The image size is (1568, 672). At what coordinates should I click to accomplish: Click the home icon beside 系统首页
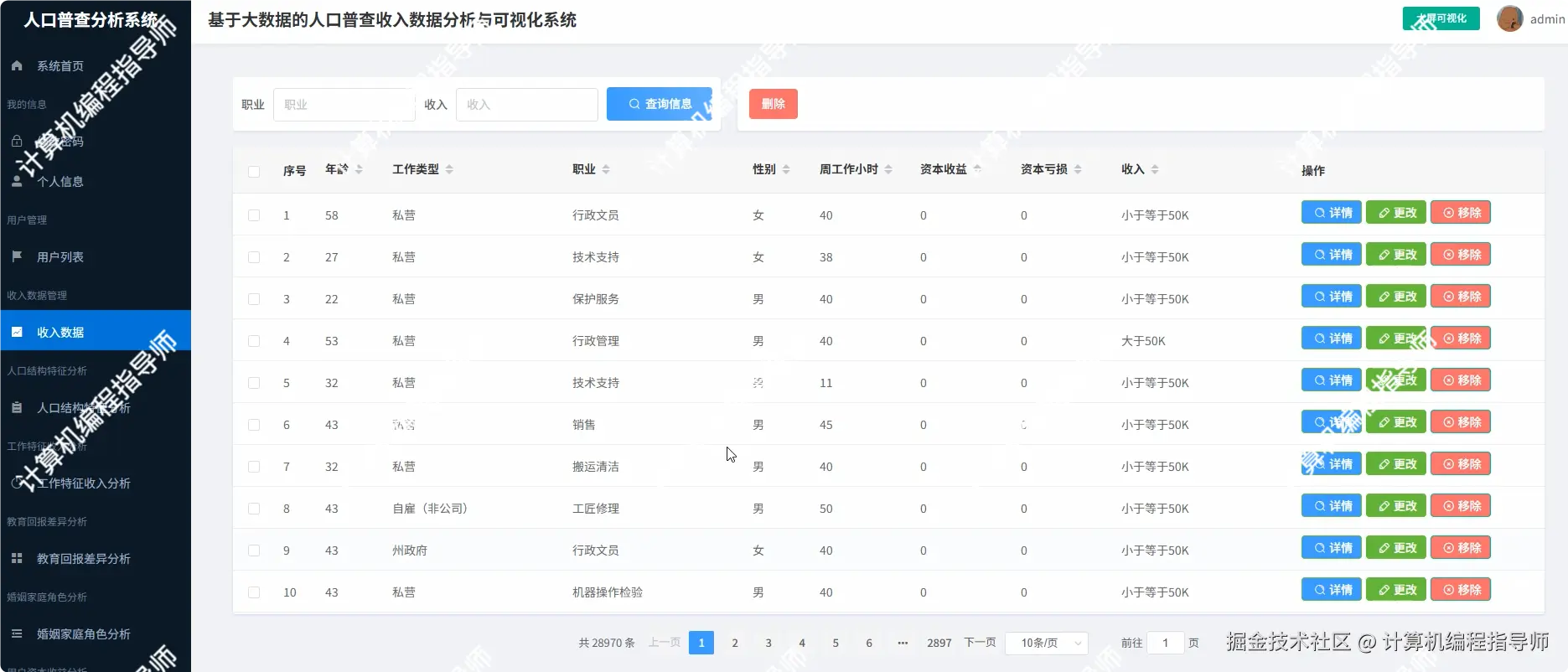click(x=17, y=65)
